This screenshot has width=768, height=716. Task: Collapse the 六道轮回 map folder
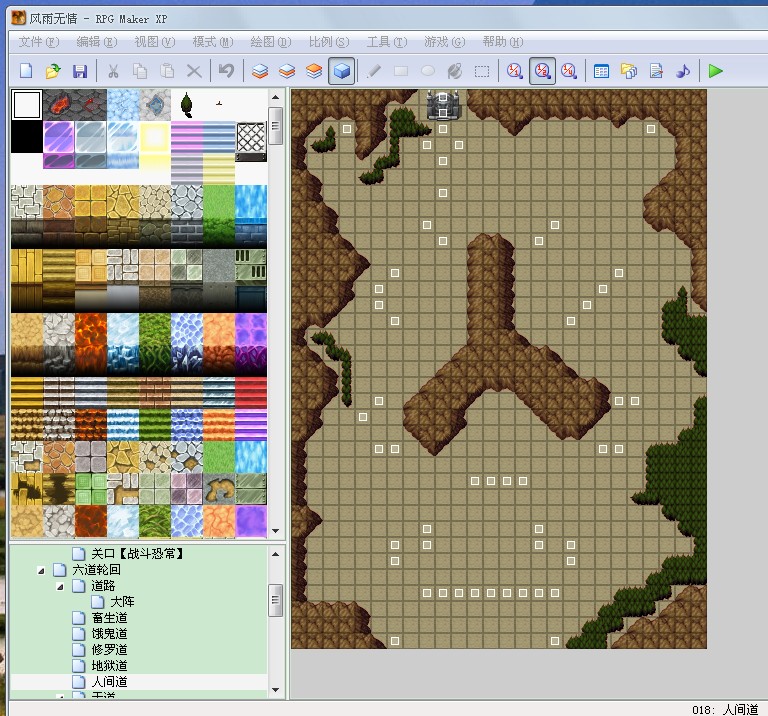tap(41, 570)
